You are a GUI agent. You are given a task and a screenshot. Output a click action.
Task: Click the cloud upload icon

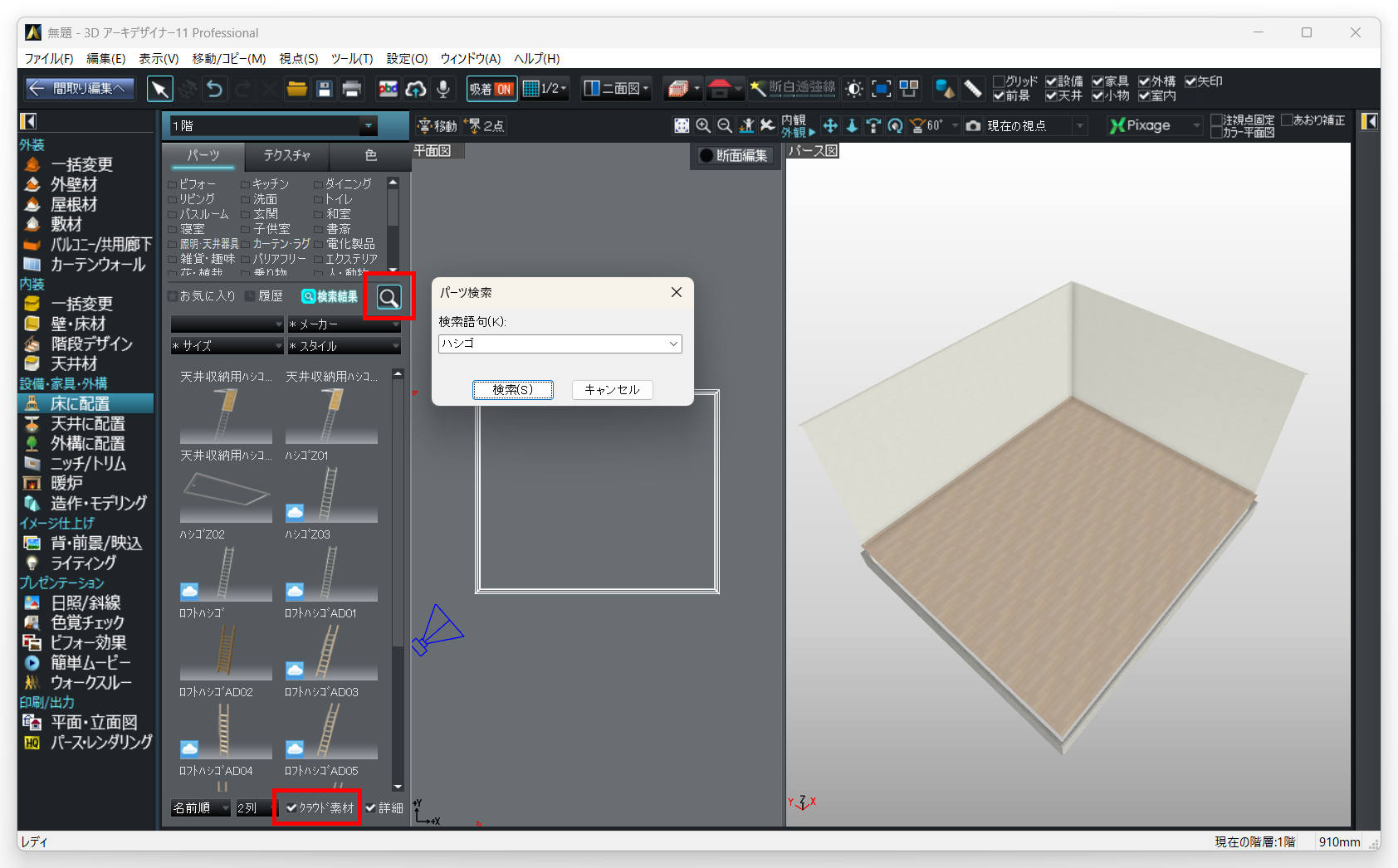[416, 89]
